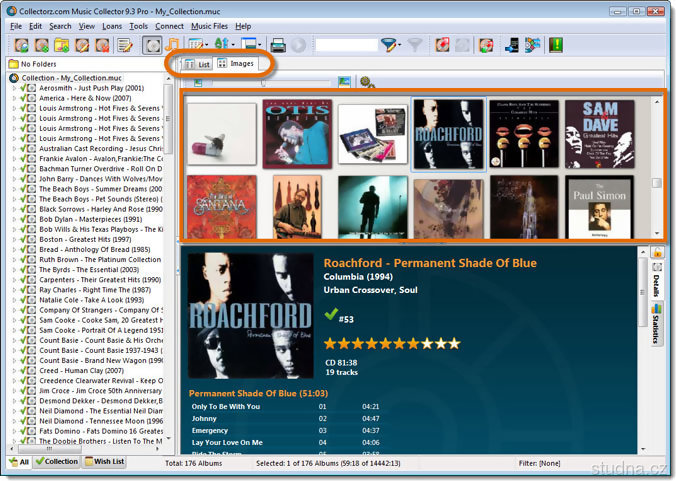Click the add music folder icon
Screen dimensions: 676x481
coord(62,45)
